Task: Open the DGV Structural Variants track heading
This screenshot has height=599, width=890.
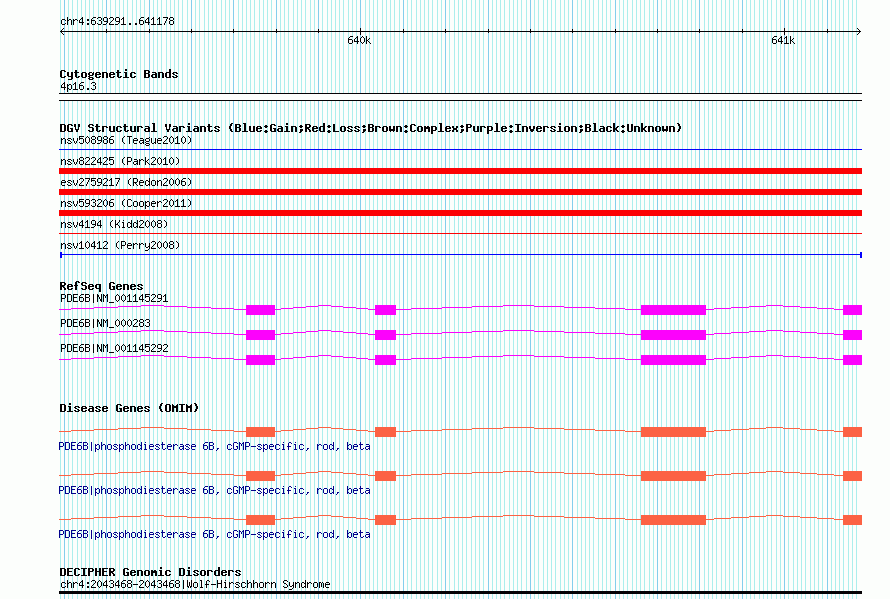Action: (371, 128)
